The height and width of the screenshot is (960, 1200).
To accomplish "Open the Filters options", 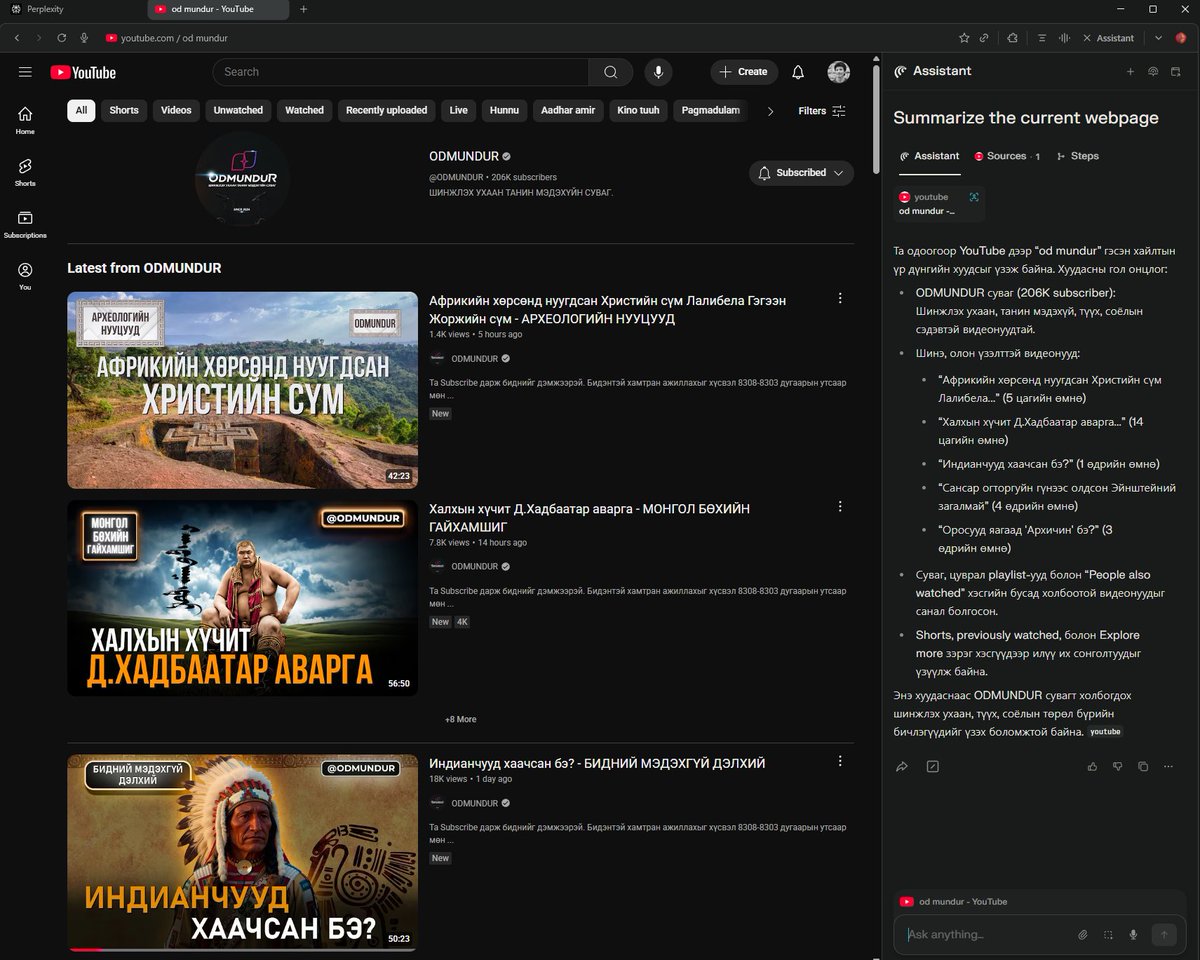I will point(822,111).
